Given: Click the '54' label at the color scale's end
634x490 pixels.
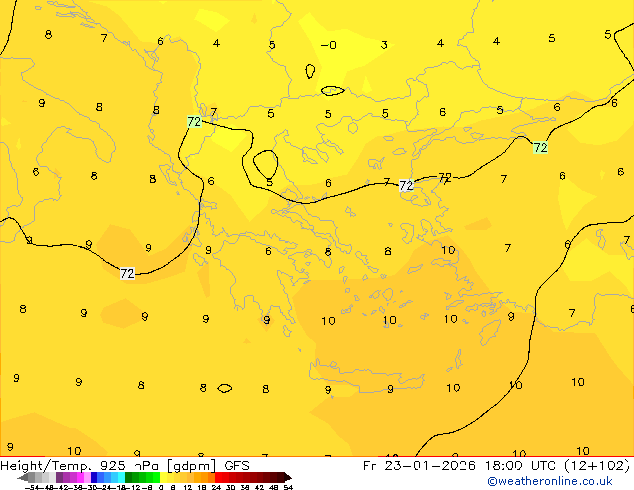Looking at the screenshot, I should [288, 487].
